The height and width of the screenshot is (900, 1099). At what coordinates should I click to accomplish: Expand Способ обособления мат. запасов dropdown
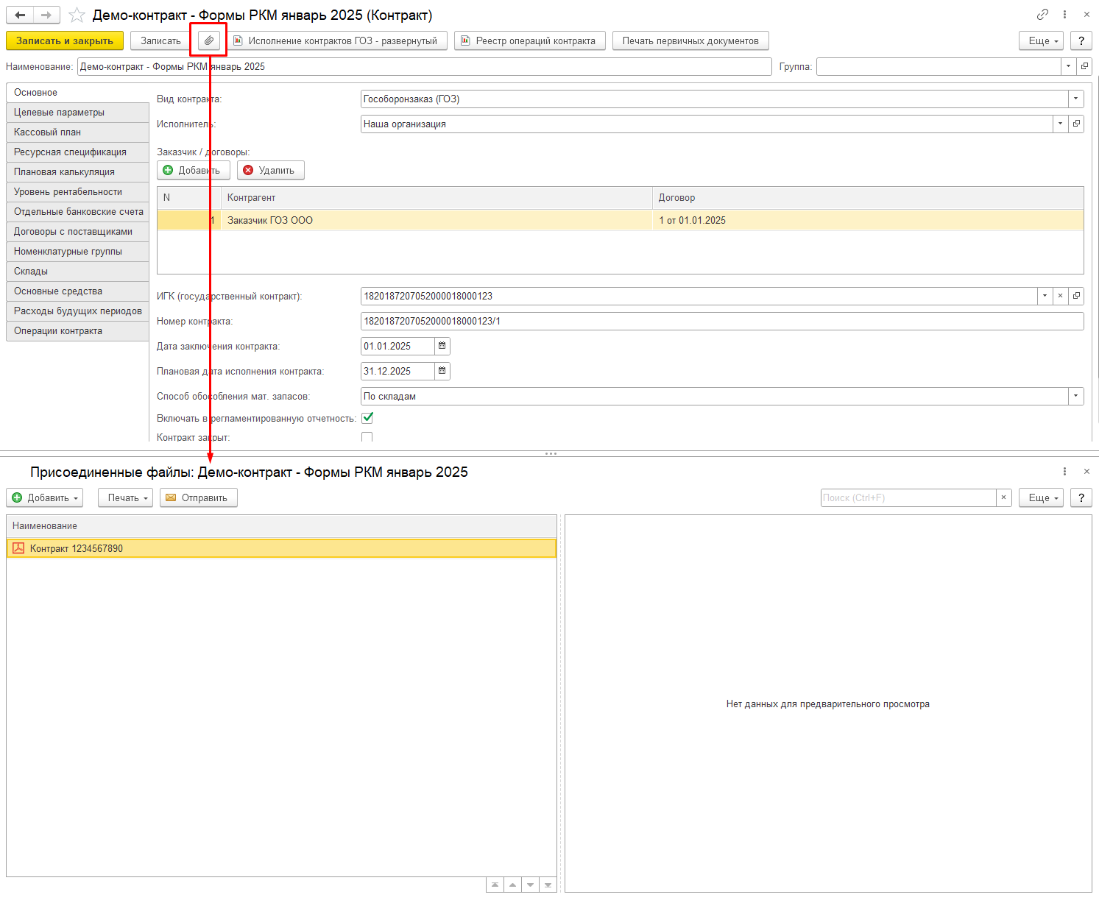click(1076, 396)
